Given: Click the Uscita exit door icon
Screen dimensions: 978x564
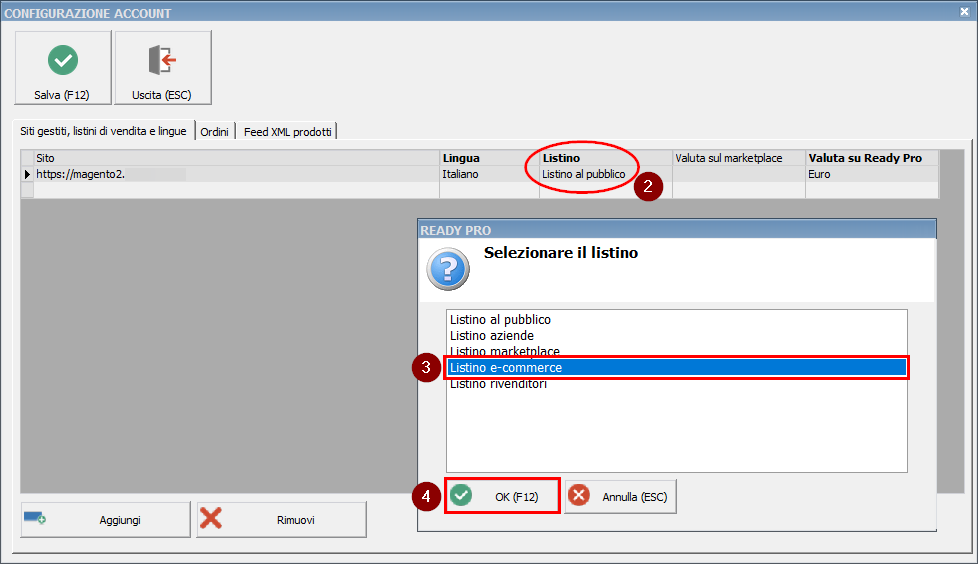Looking at the screenshot, I should (x=162, y=60).
